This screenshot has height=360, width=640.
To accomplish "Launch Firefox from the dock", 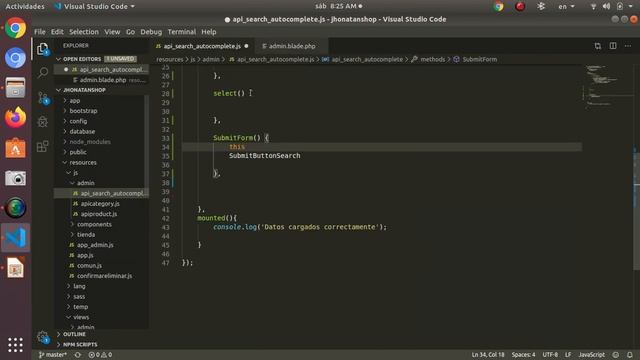I will pos(16,118).
